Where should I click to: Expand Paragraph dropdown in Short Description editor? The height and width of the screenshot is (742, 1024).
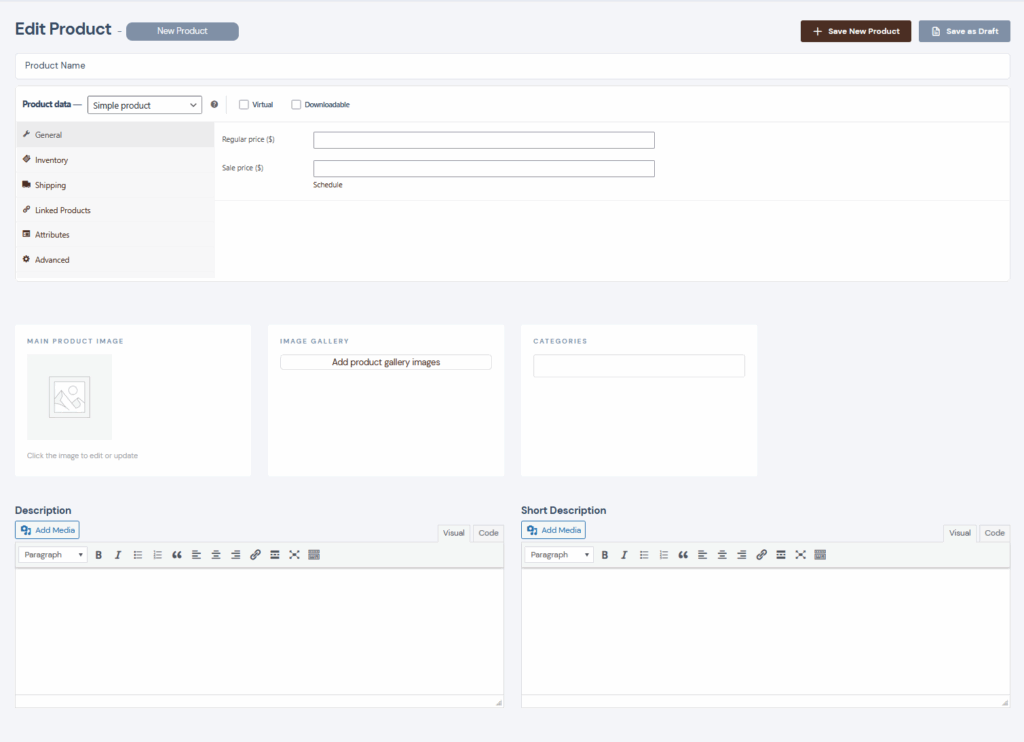click(x=559, y=555)
